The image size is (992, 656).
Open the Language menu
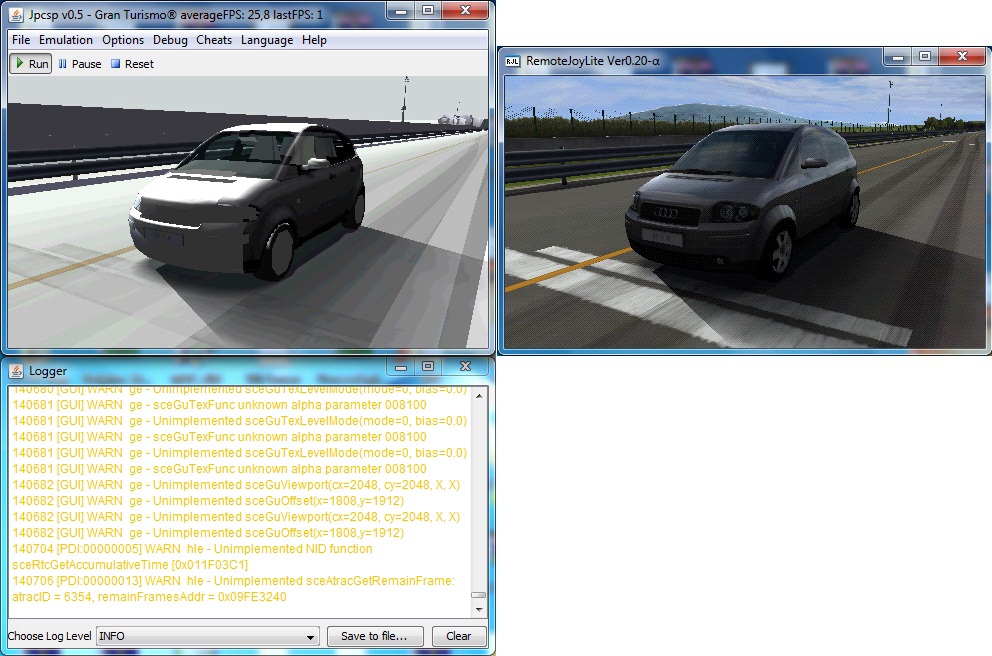tap(267, 40)
